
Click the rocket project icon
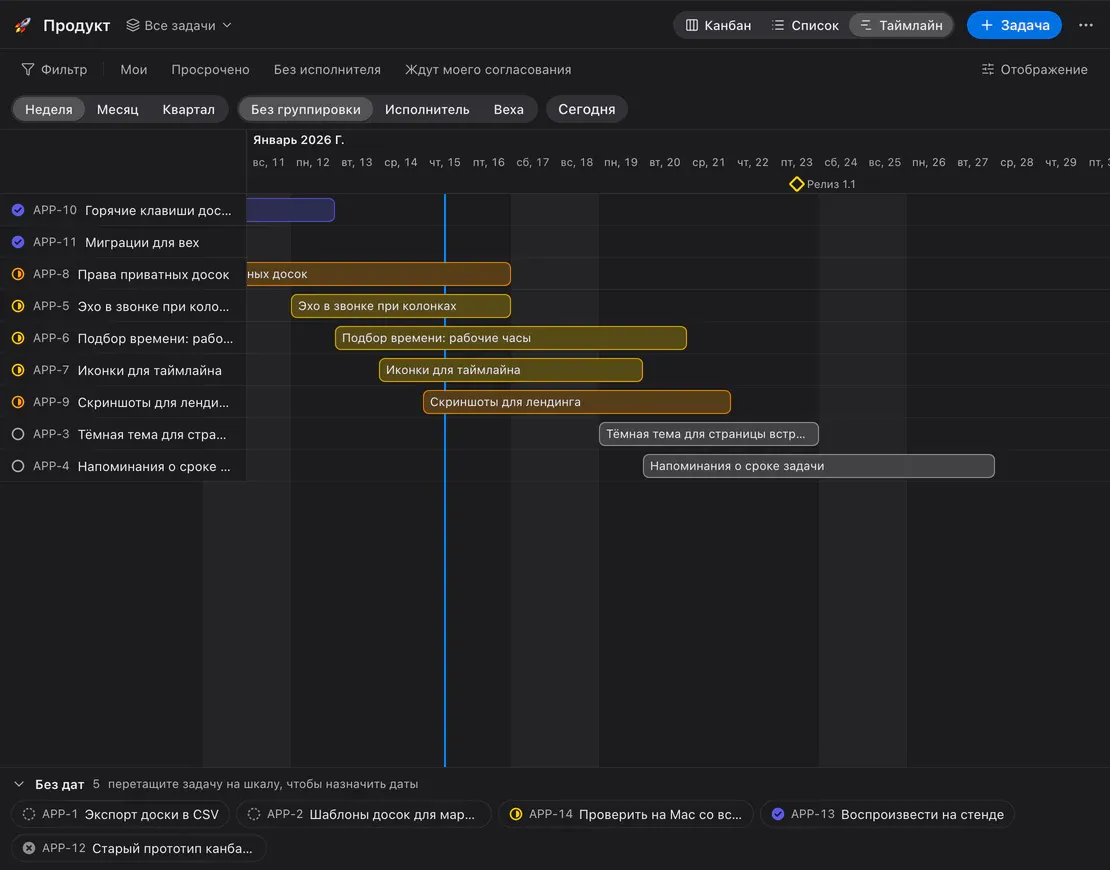[23, 25]
